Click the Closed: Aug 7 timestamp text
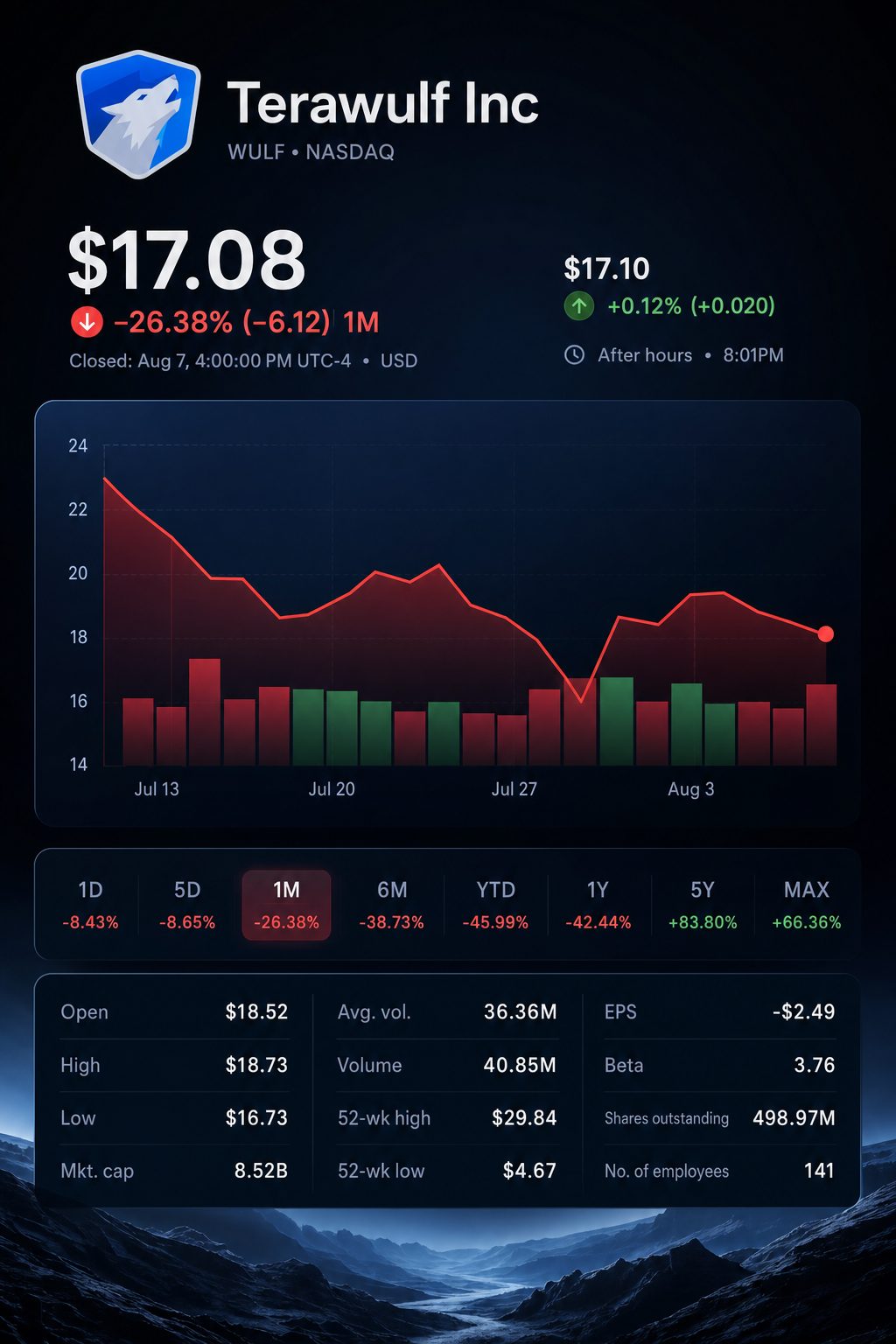The height and width of the screenshot is (1344, 896). [x=210, y=360]
